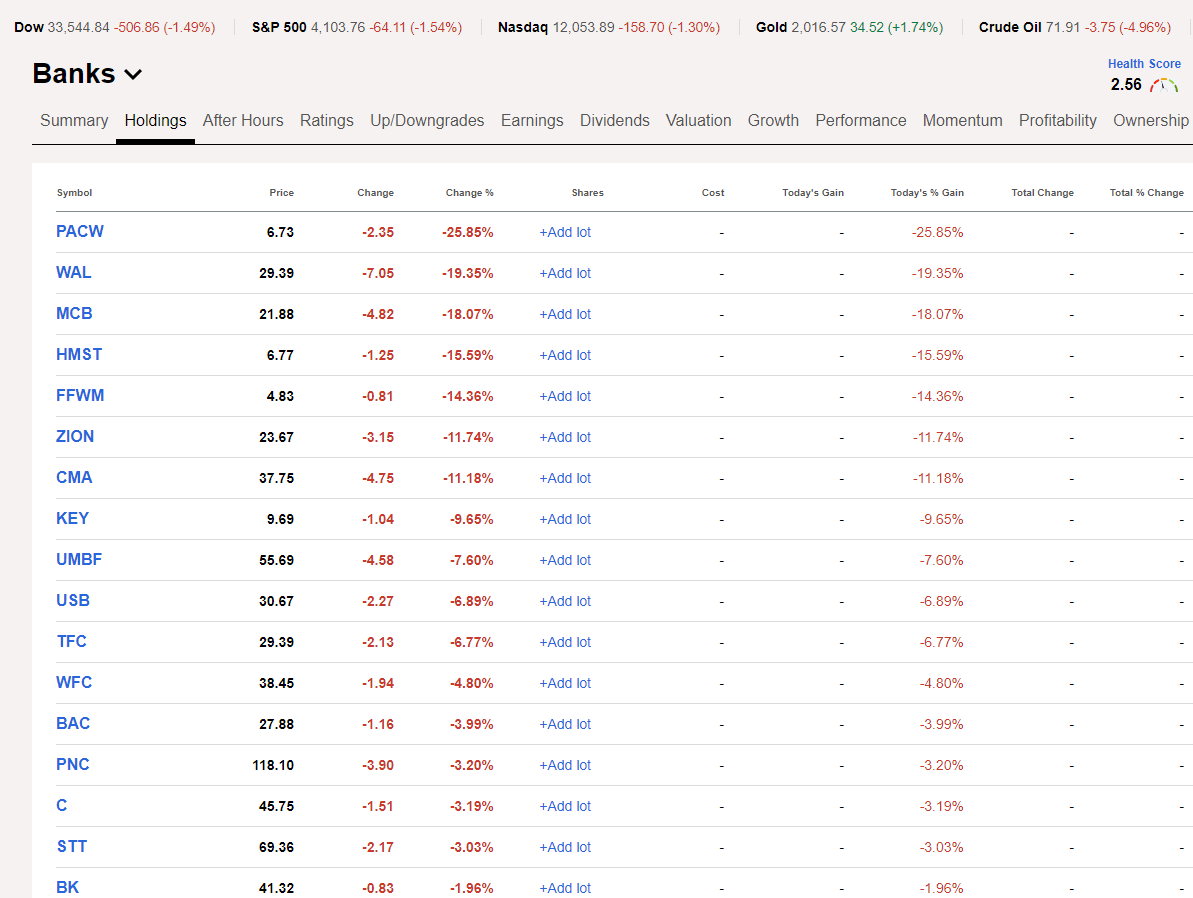
Task: Add a lot for FFWM
Action: (x=565, y=396)
